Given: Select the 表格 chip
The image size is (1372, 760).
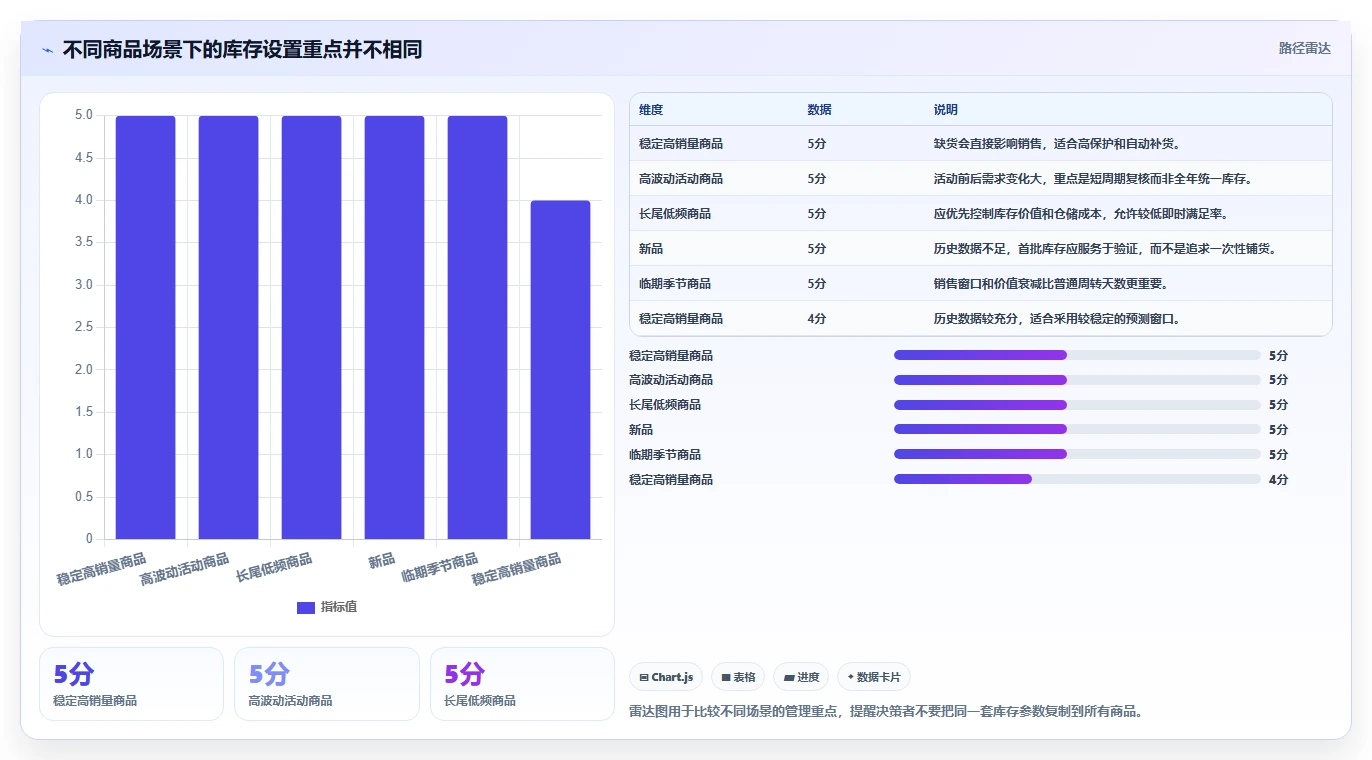Looking at the screenshot, I should (x=738, y=677).
